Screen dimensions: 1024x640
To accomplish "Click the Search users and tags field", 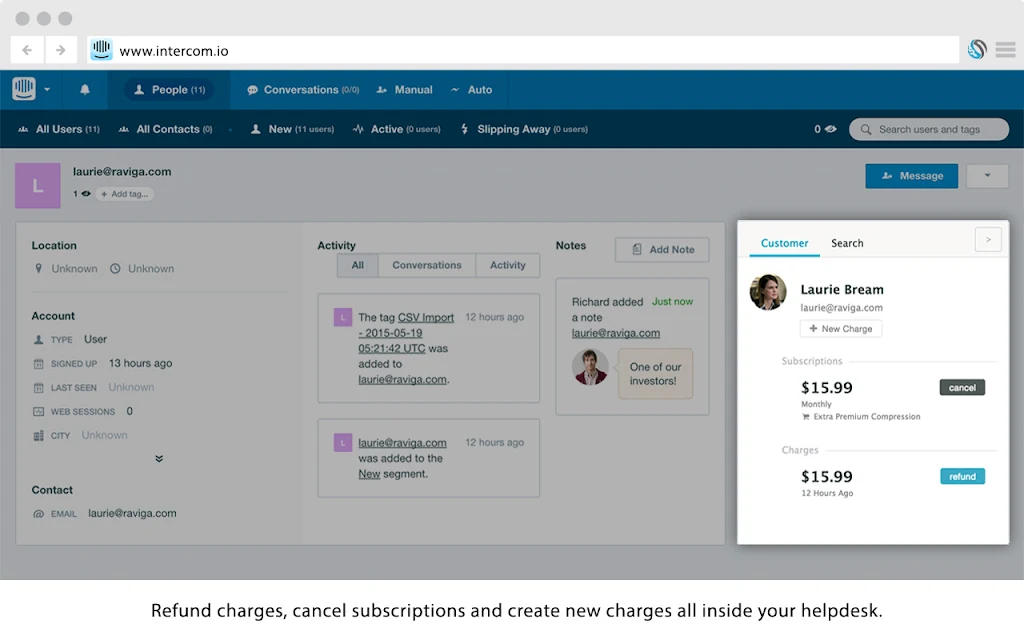I will coord(929,129).
